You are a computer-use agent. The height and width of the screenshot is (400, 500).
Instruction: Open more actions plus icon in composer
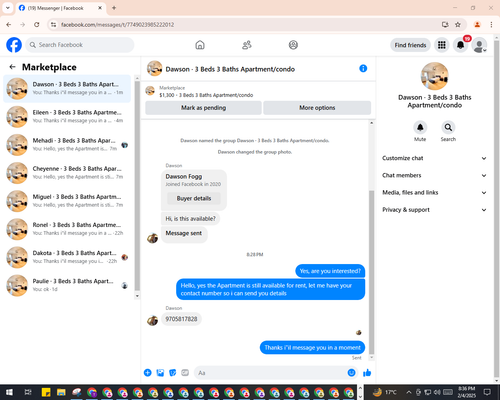pyautogui.click(x=148, y=373)
